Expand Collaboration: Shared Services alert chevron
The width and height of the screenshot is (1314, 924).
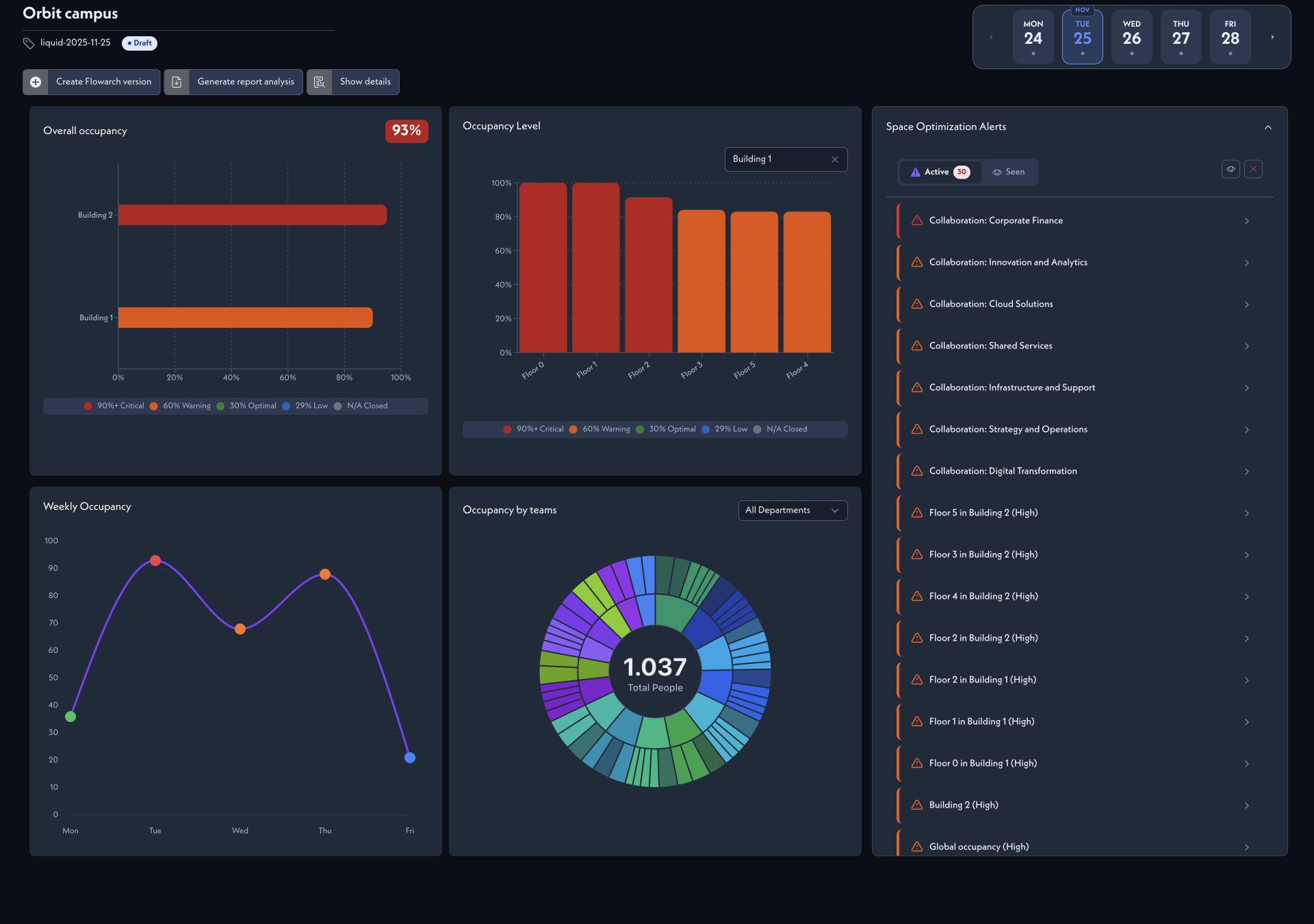click(x=1246, y=346)
